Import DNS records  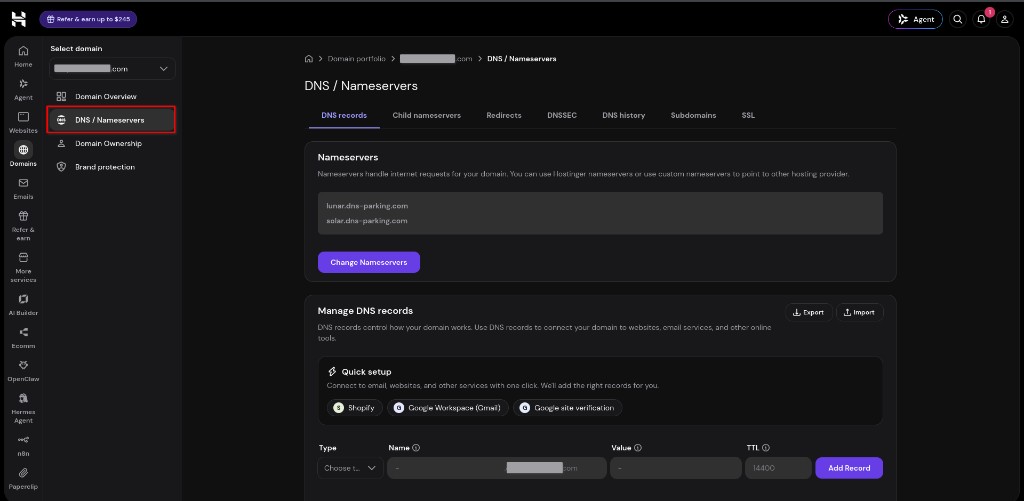(x=859, y=312)
